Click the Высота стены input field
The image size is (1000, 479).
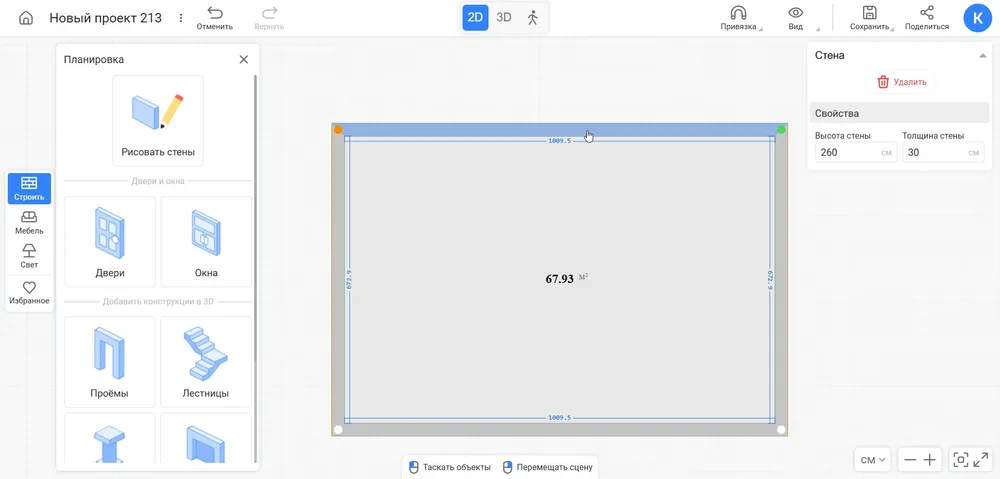coord(843,153)
